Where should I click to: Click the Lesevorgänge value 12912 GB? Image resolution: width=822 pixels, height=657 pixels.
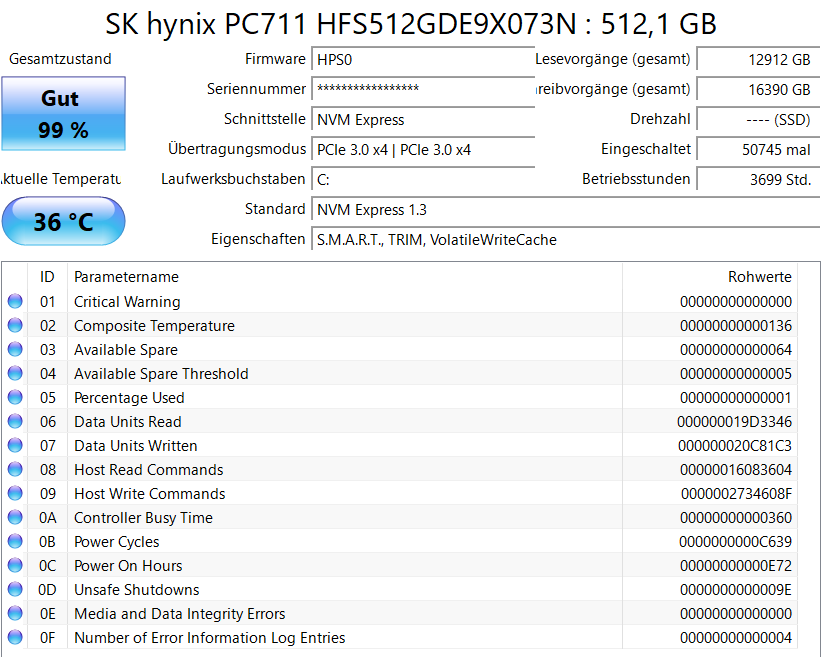(x=758, y=59)
